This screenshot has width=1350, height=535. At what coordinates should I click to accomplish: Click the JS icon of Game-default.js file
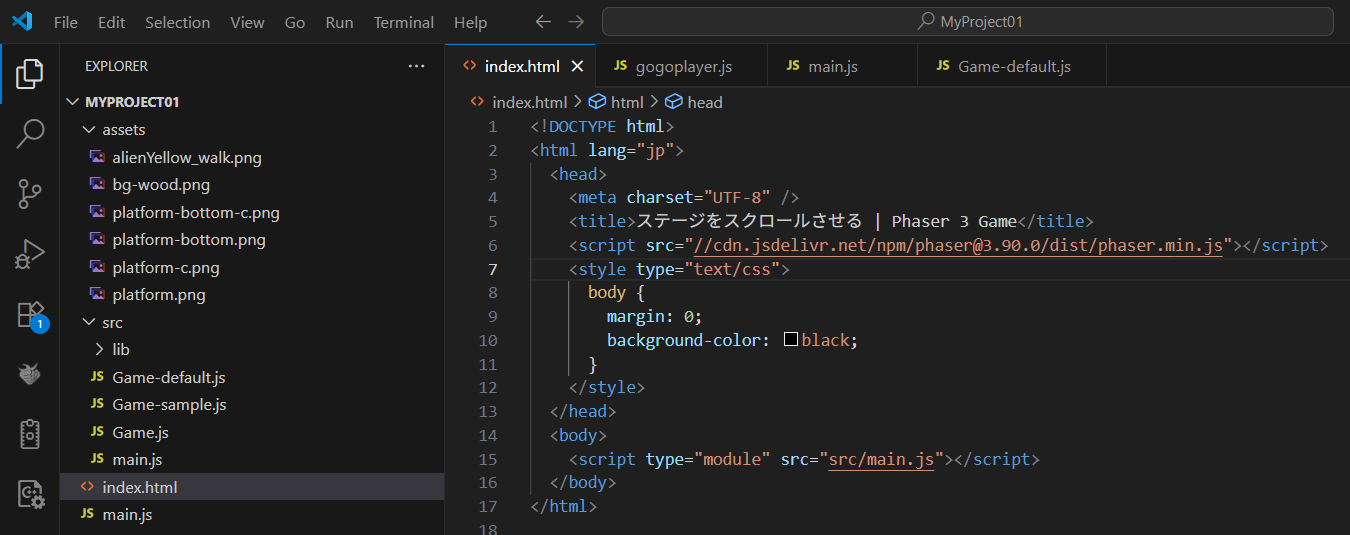coord(97,377)
